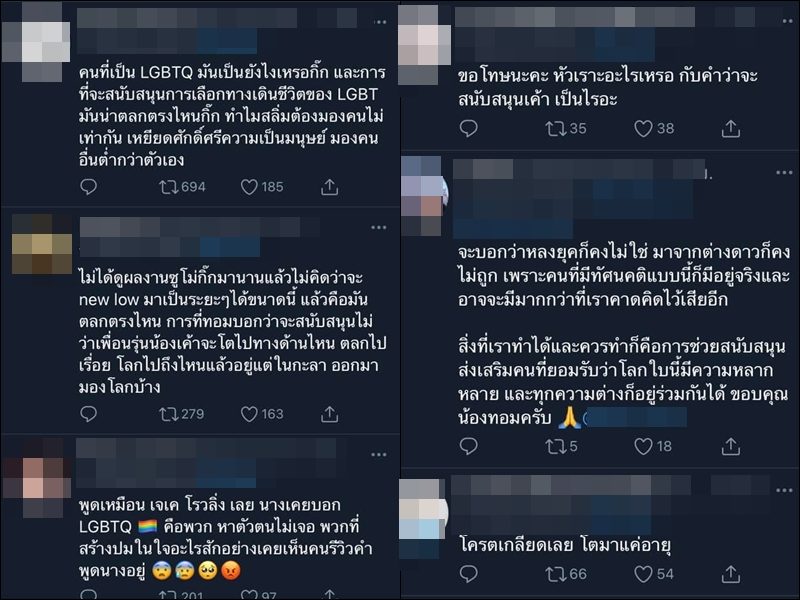Open more options menu on bottom-right tweet
800x600 pixels.
[784, 490]
